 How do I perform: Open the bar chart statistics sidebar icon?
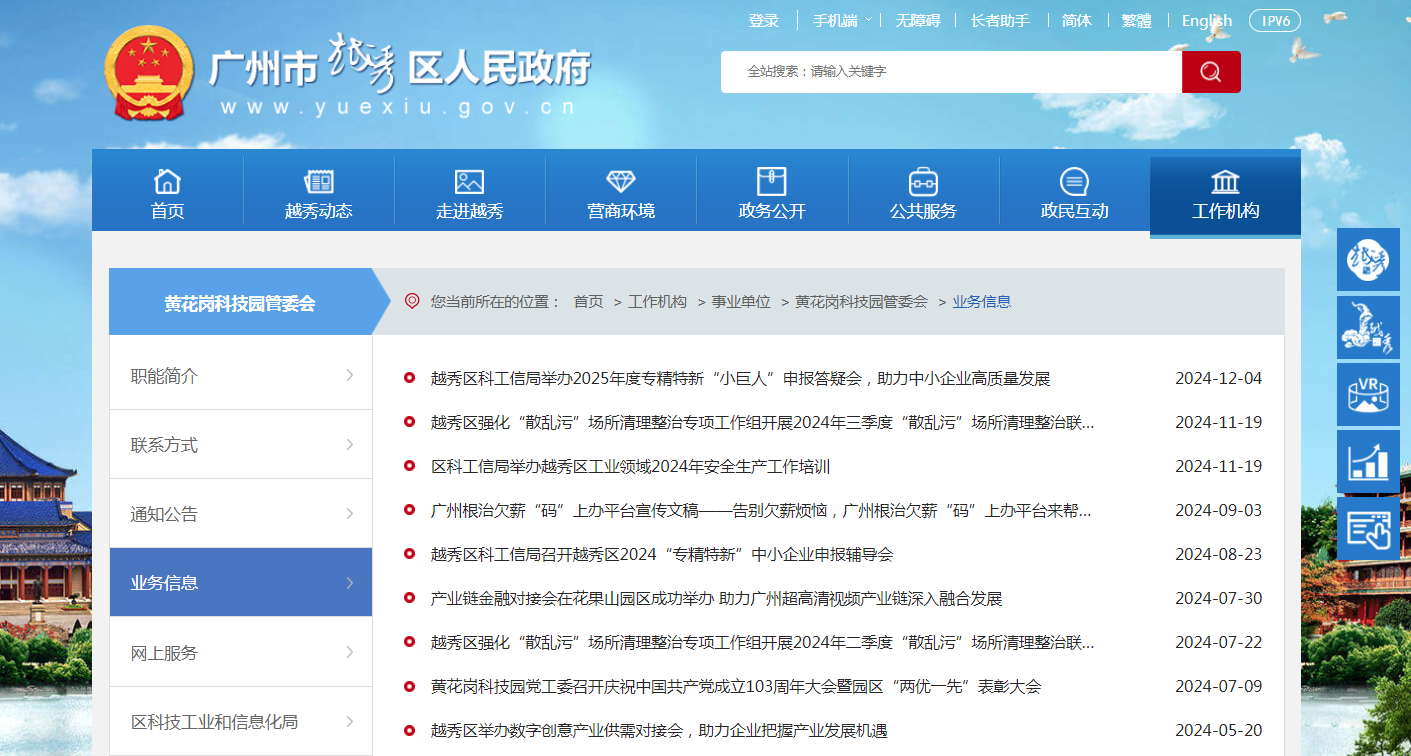[1368, 461]
